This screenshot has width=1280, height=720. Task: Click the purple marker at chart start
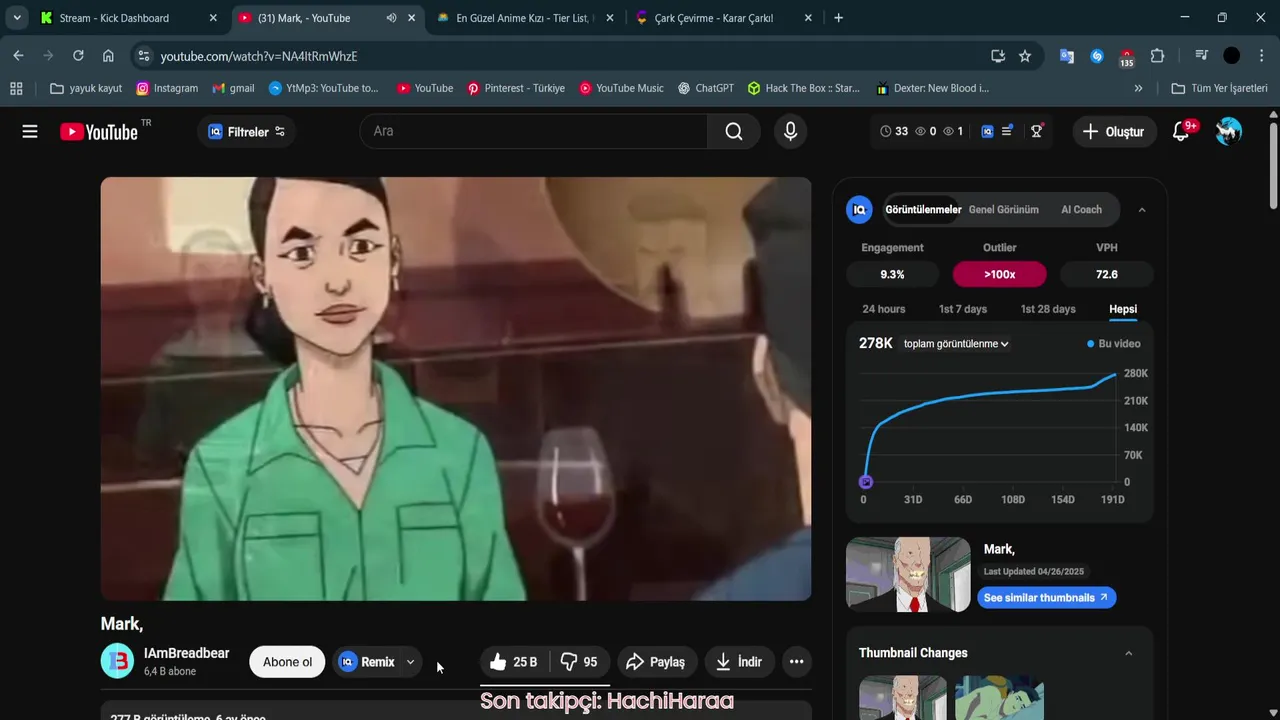click(866, 482)
